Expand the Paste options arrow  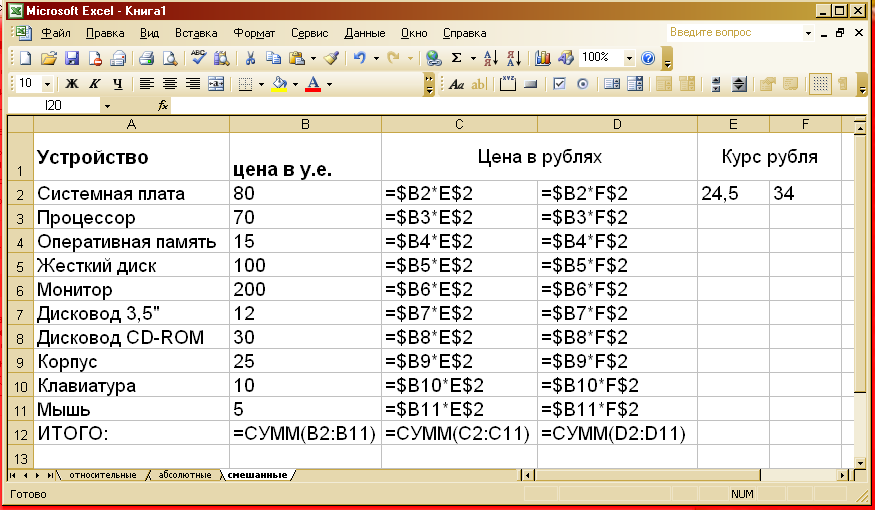[313, 58]
